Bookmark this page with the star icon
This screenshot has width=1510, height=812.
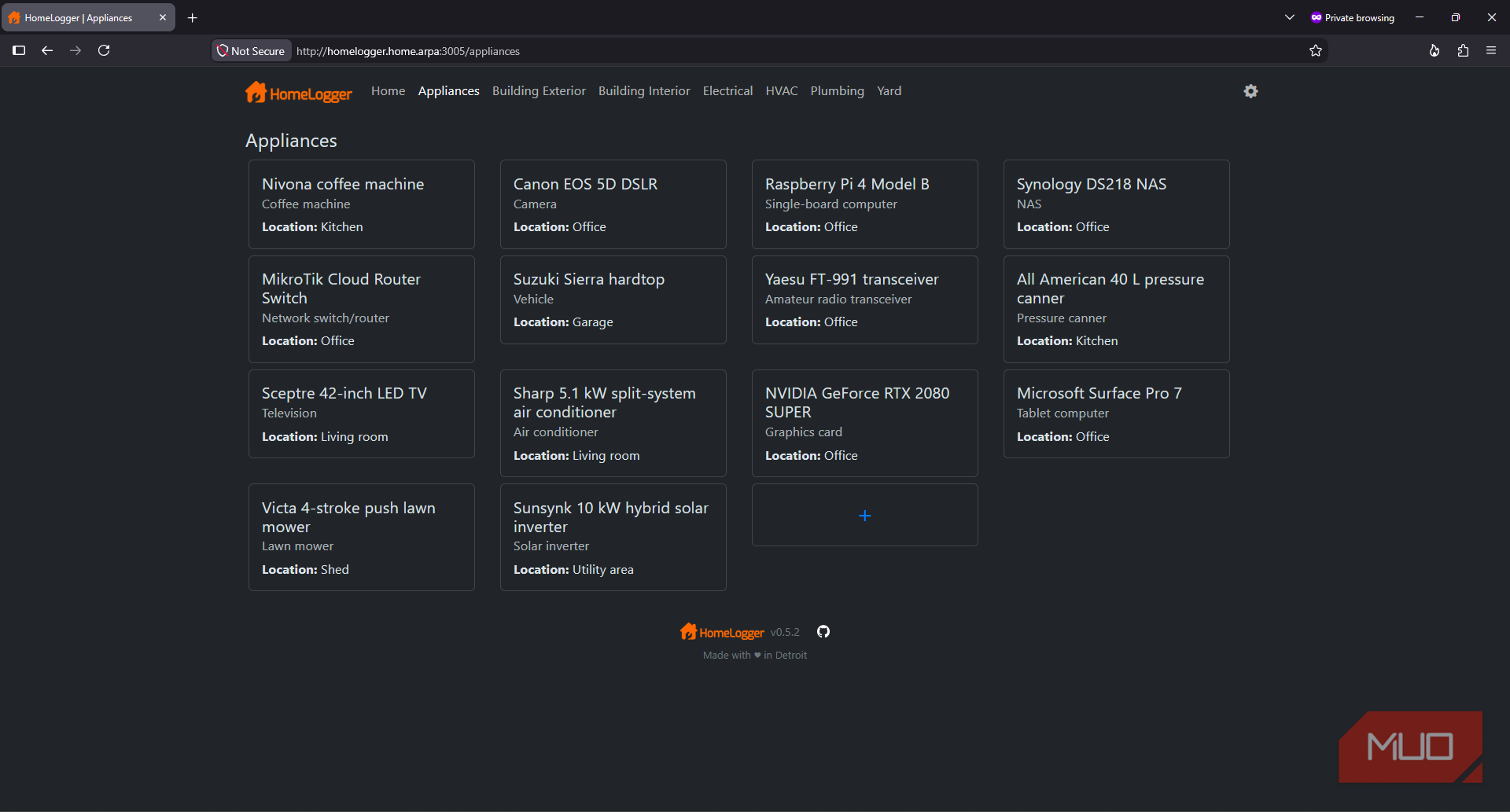click(x=1316, y=51)
